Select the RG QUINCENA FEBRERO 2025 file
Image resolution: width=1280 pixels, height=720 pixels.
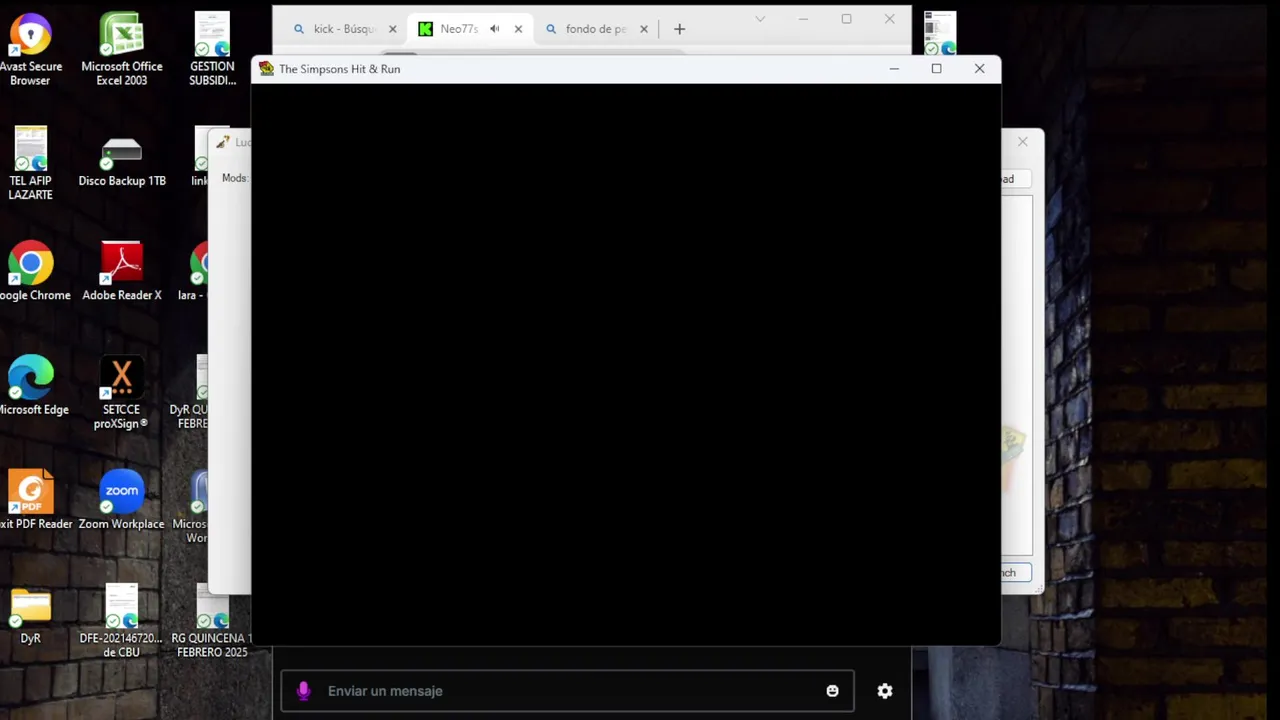(x=210, y=621)
